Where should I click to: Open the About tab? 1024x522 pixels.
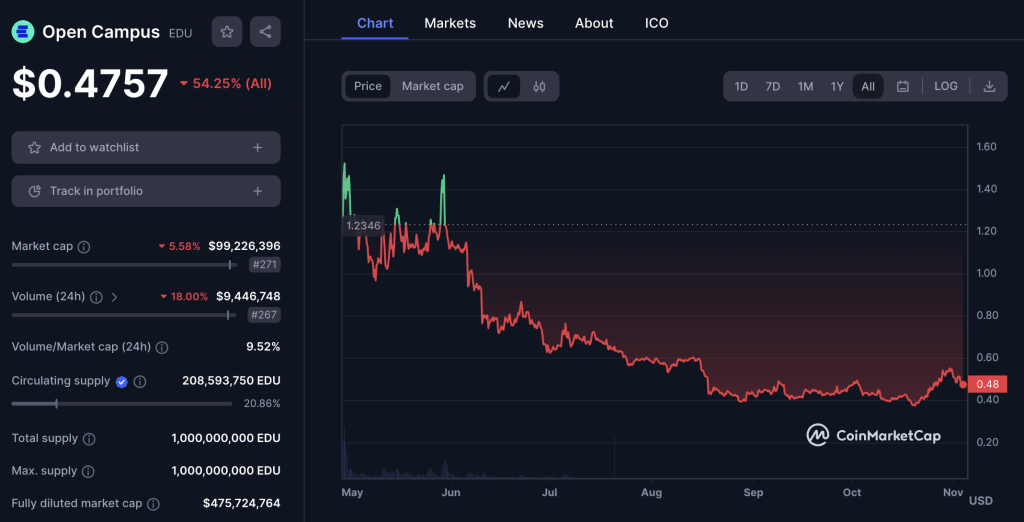coord(594,24)
